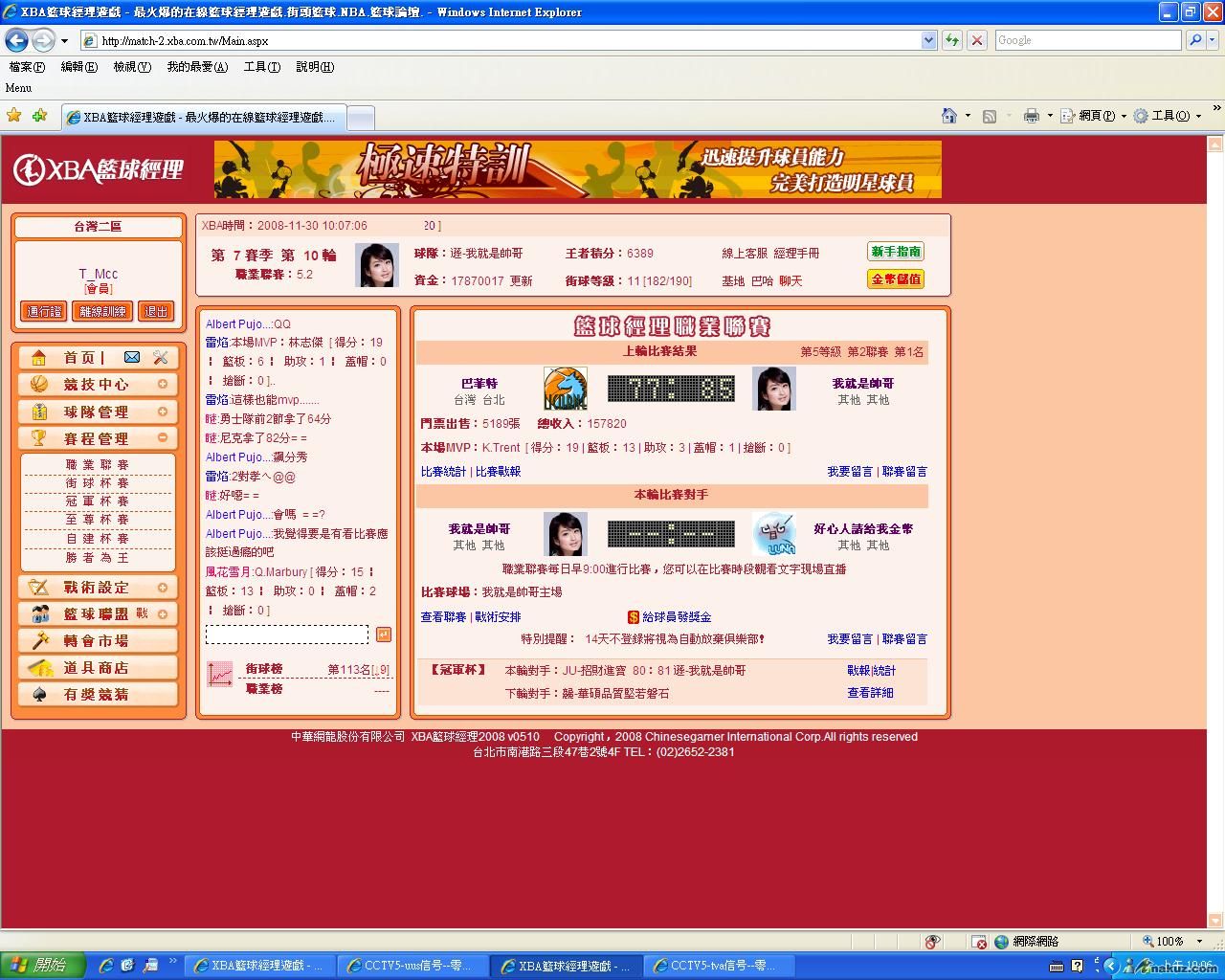Expand the 球隊管理 menu section
The width and height of the screenshot is (1225, 980).
tap(163, 412)
